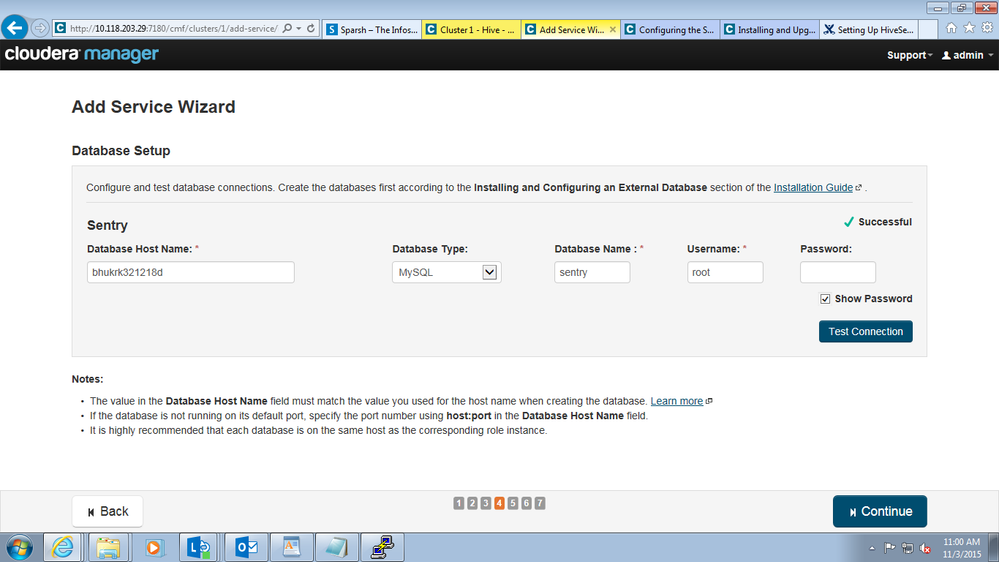Viewport: 999px width, 562px height.
Task: Open the Installation Guide link
Action: click(x=813, y=187)
